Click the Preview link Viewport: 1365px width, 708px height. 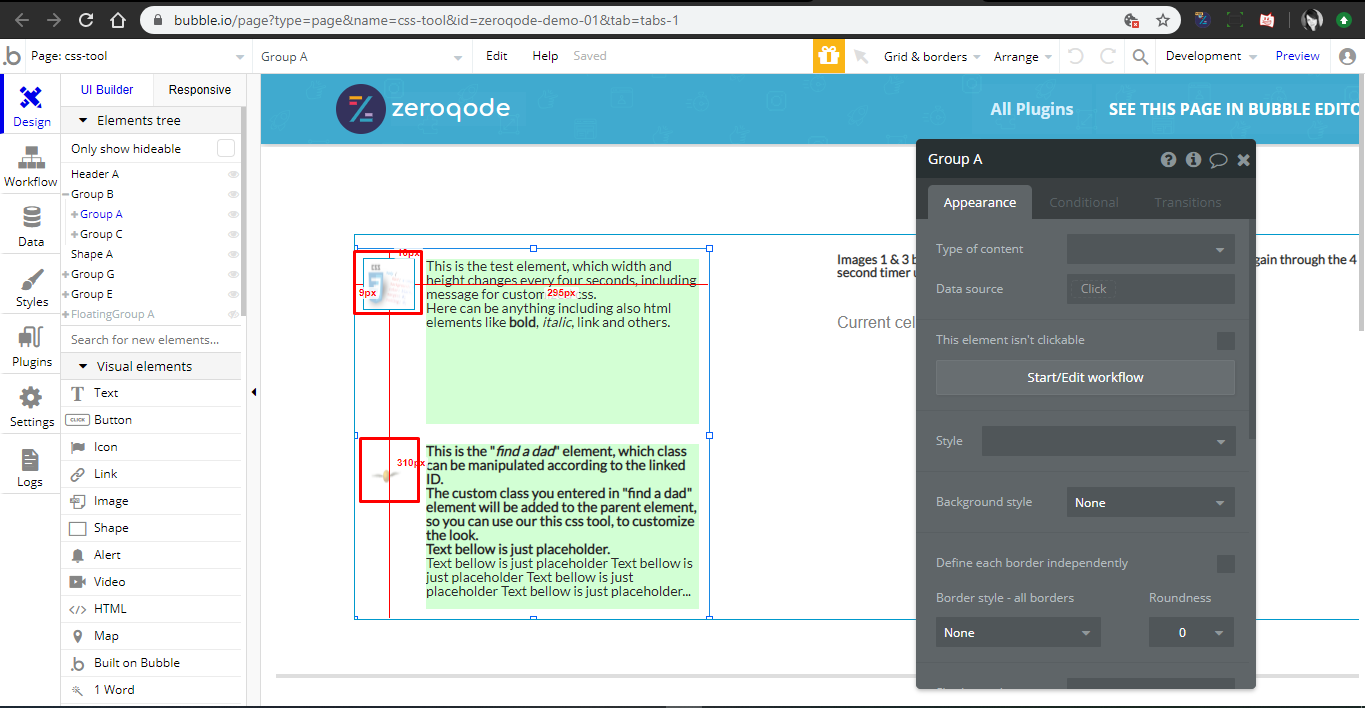[1297, 56]
